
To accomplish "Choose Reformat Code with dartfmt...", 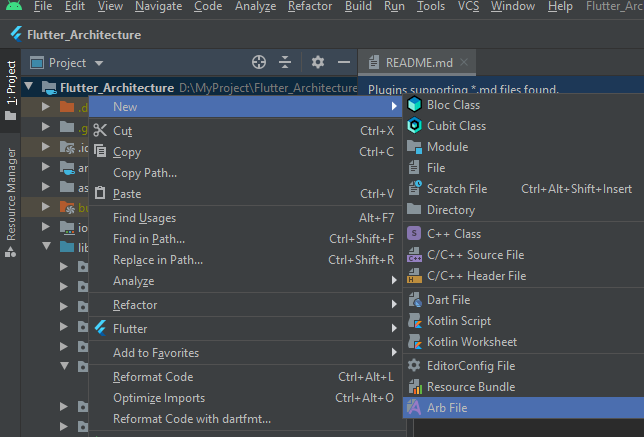I will coord(245,419).
